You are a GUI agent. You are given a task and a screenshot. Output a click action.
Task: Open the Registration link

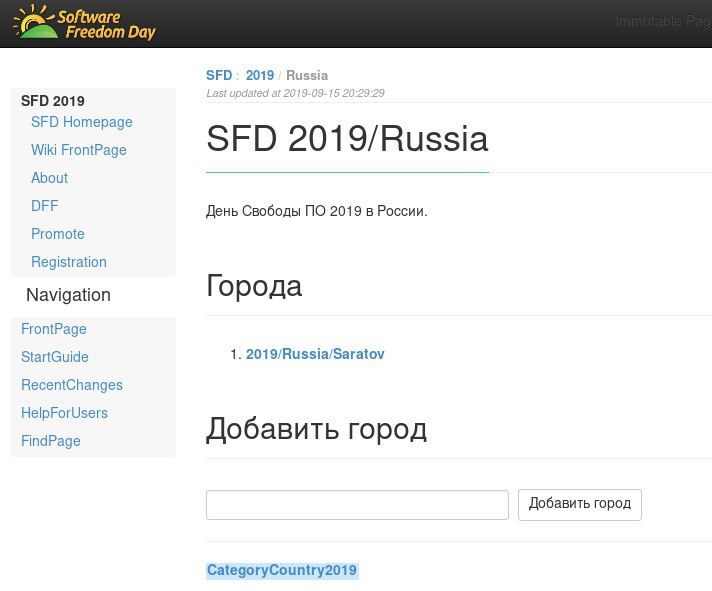[x=69, y=262]
